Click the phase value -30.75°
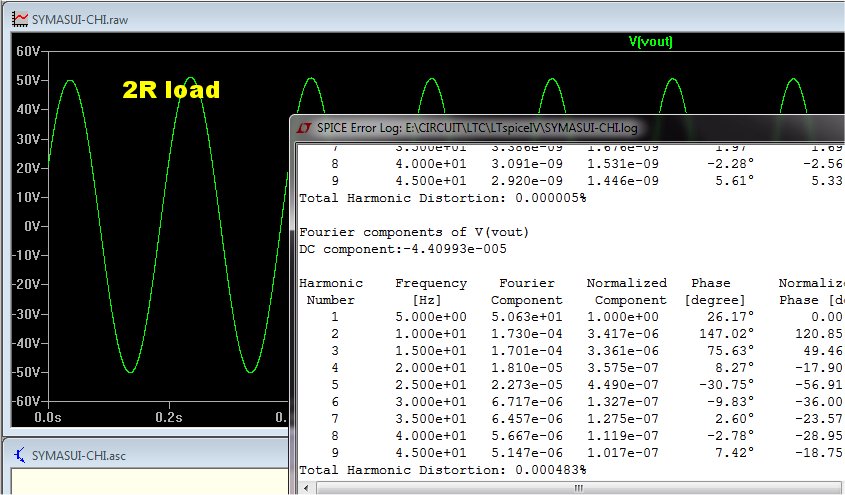 click(x=726, y=385)
